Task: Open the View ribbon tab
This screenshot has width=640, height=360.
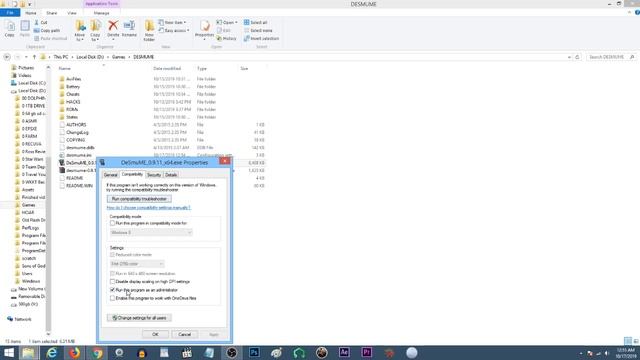Action: click(72, 13)
